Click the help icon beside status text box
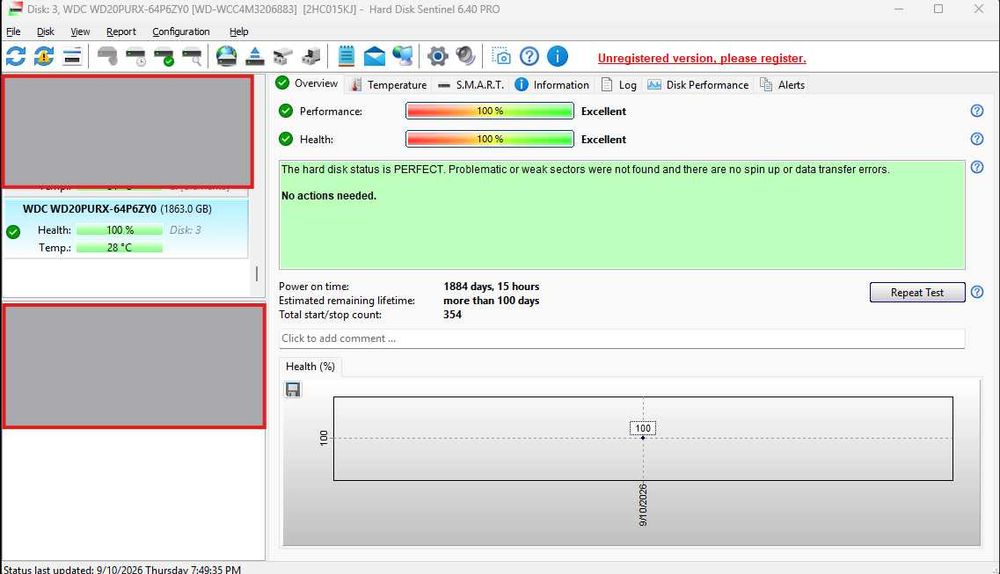The height and width of the screenshot is (574, 1000). click(977, 166)
